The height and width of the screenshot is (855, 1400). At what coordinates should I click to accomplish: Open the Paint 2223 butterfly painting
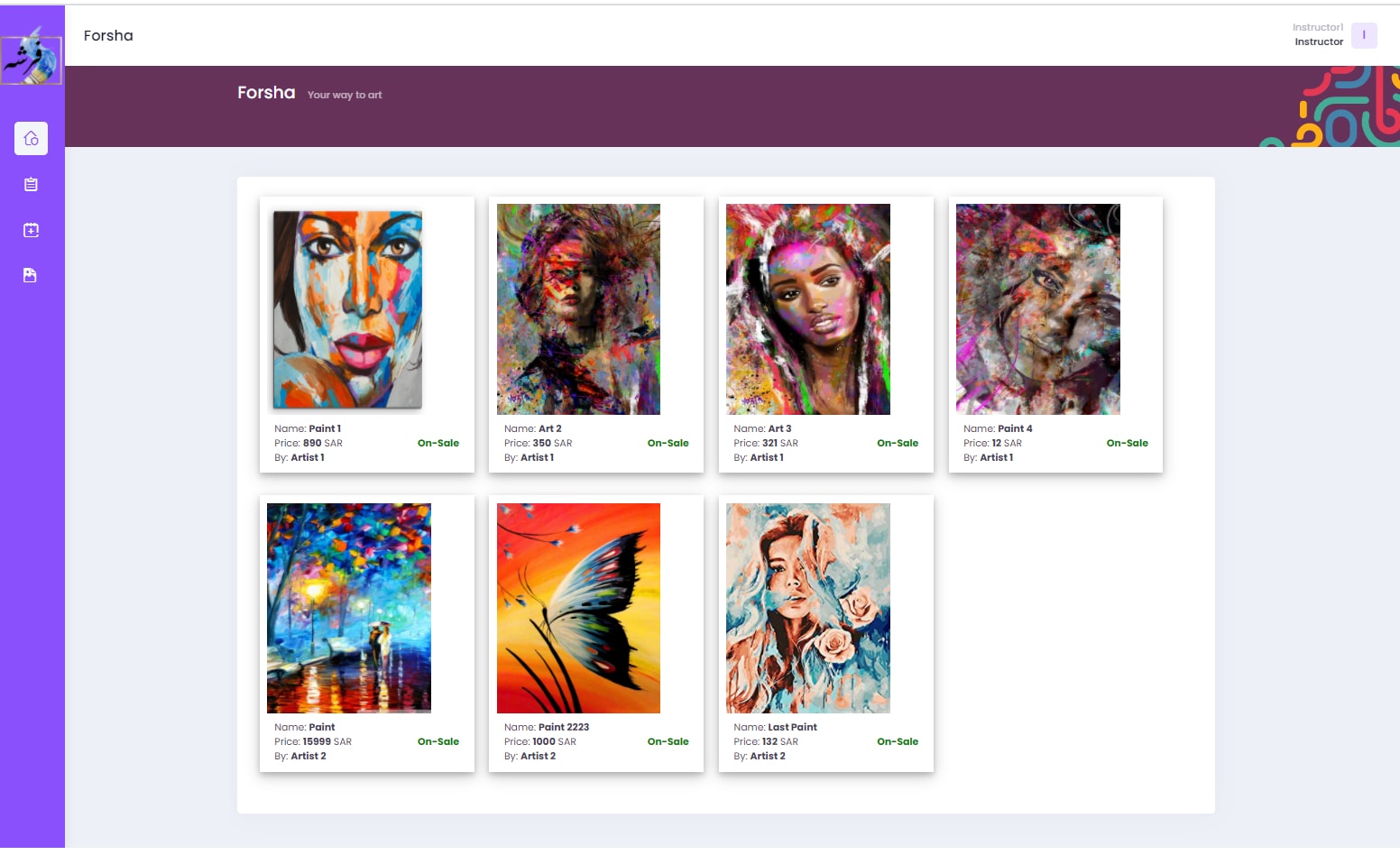(578, 608)
